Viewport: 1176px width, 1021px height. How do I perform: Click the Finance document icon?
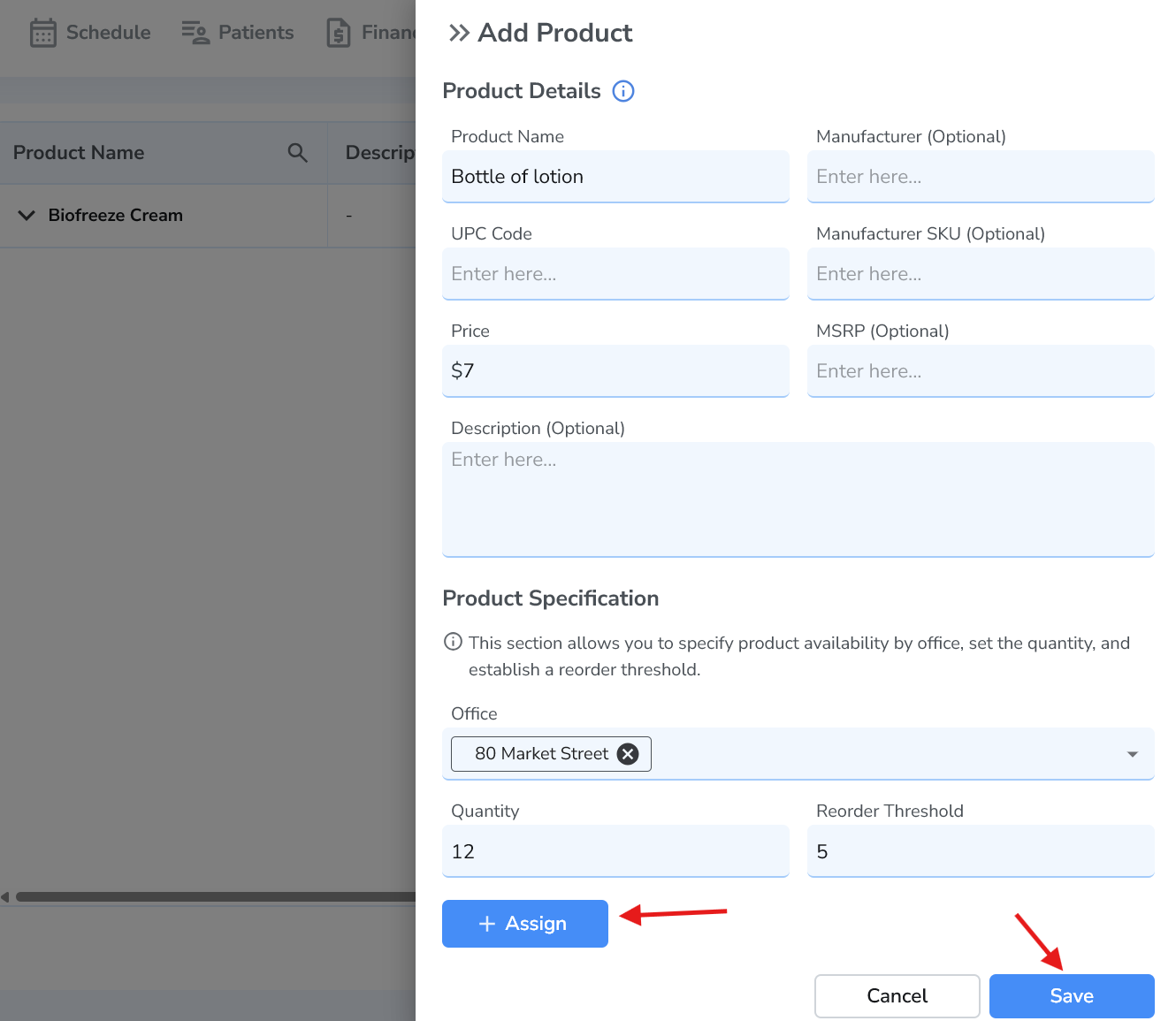pos(339,32)
